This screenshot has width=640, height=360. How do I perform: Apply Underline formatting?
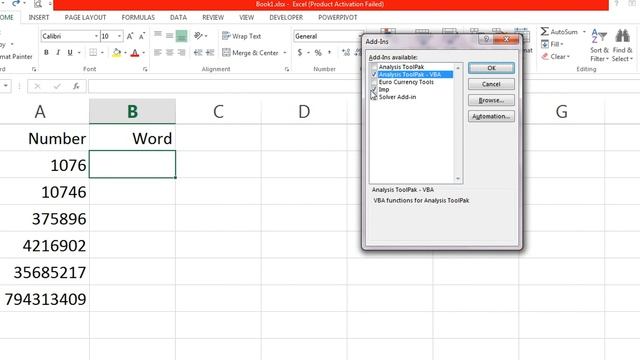(70, 53)
